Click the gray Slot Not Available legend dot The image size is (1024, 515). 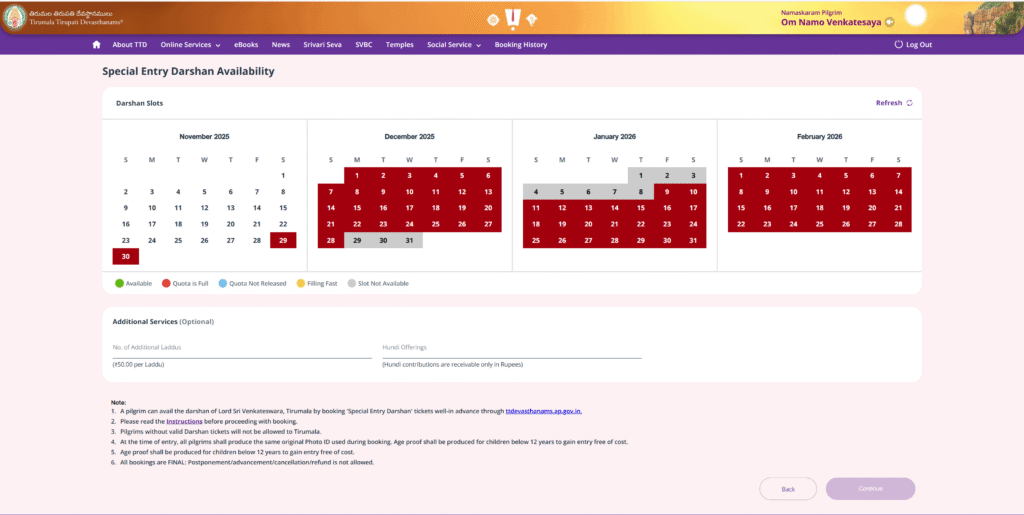click(x=351, y=283)
